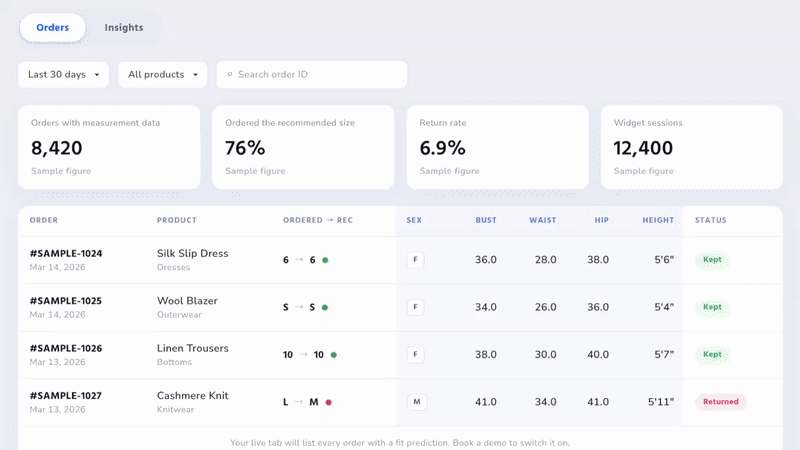Click the STATUS column header
This screenshot has width=800, height=450.
pyautogui.click(x=711, y=220)
